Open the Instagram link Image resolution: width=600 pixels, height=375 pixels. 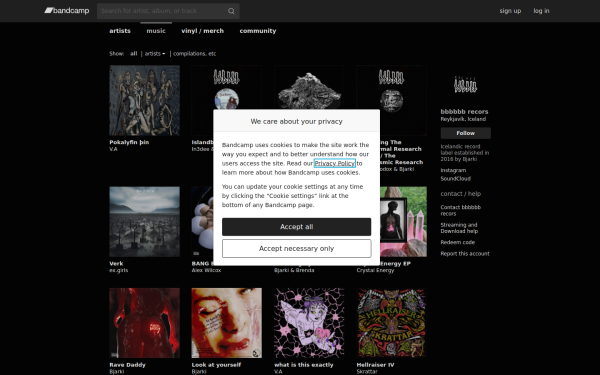click(453, 170)
